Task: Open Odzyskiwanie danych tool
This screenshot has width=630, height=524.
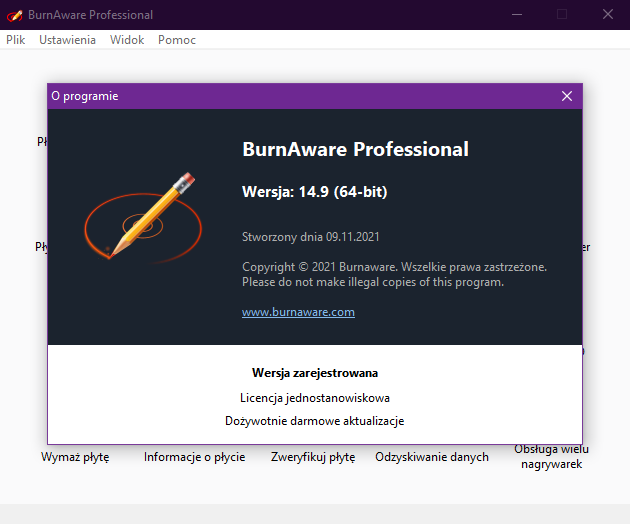Action: click(x=432, y=457)
